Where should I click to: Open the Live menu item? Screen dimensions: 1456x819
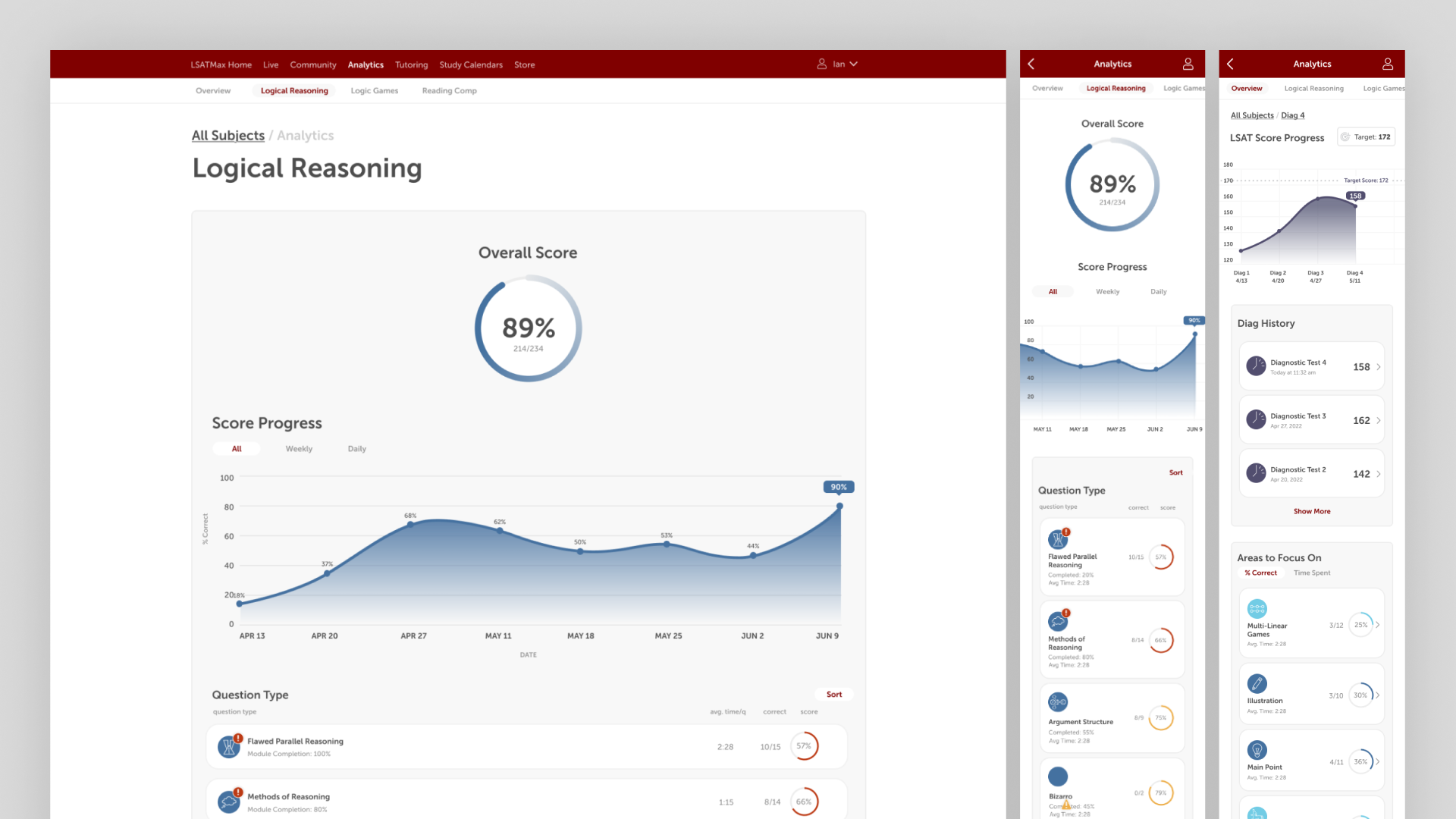pyautogui.click(x=271, y=65)
